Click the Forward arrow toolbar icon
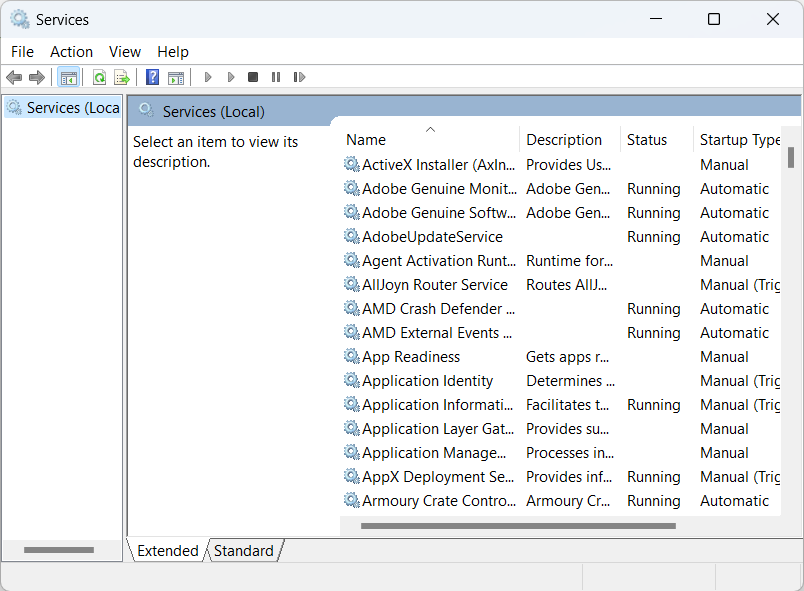The width and height of the screenshot is (804, 591). [36, 77]
